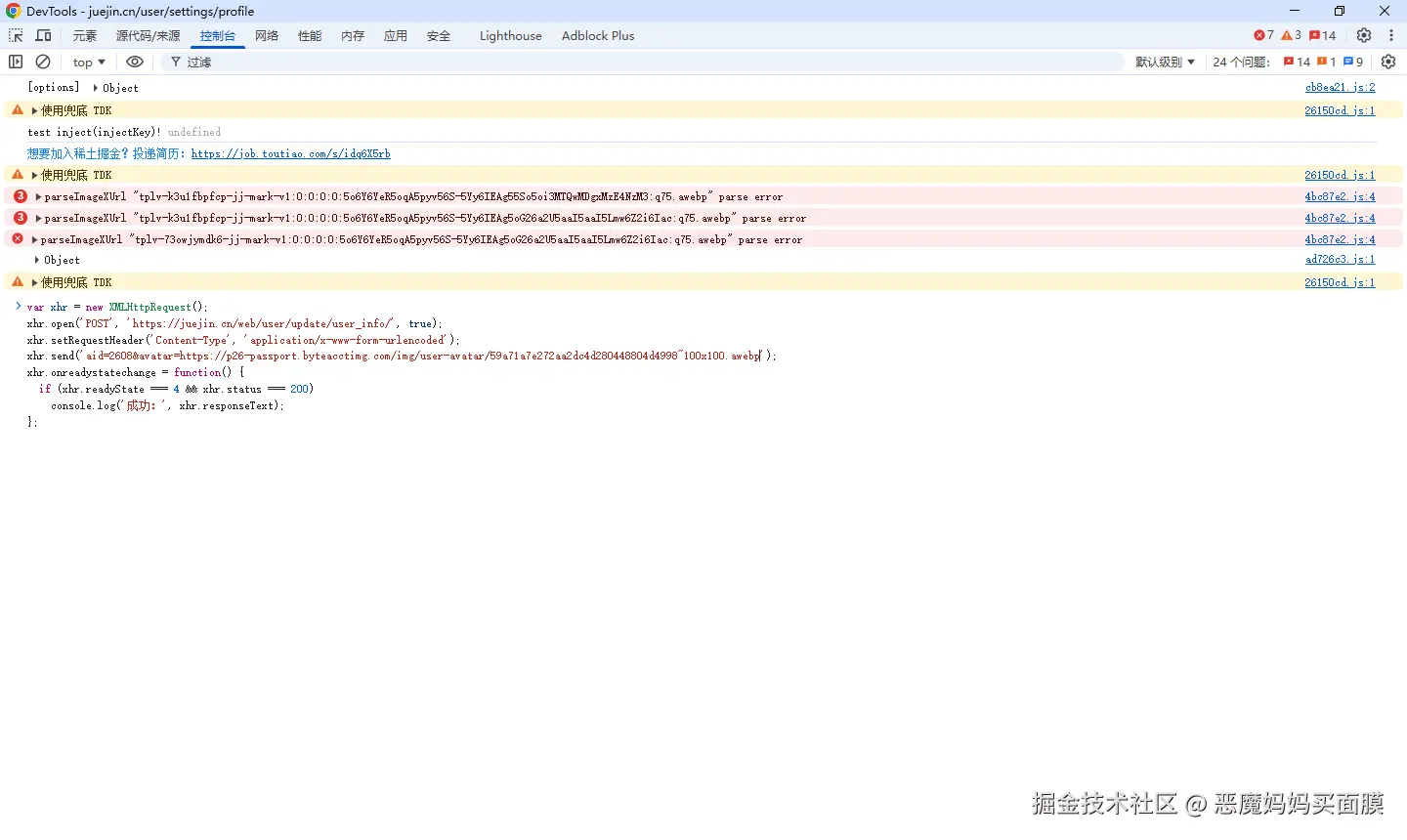The width and height of the screenshot is (1407, 840).
Task: Click the live expression eye icon
Action: click(x=135, y=62)
